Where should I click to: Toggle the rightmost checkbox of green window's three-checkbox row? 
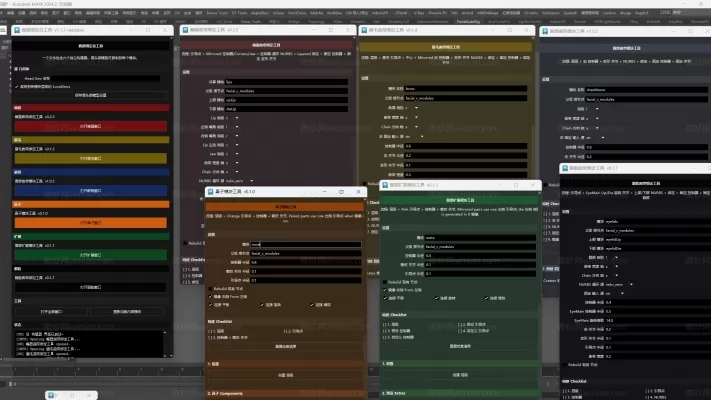[x=487, y=298]
